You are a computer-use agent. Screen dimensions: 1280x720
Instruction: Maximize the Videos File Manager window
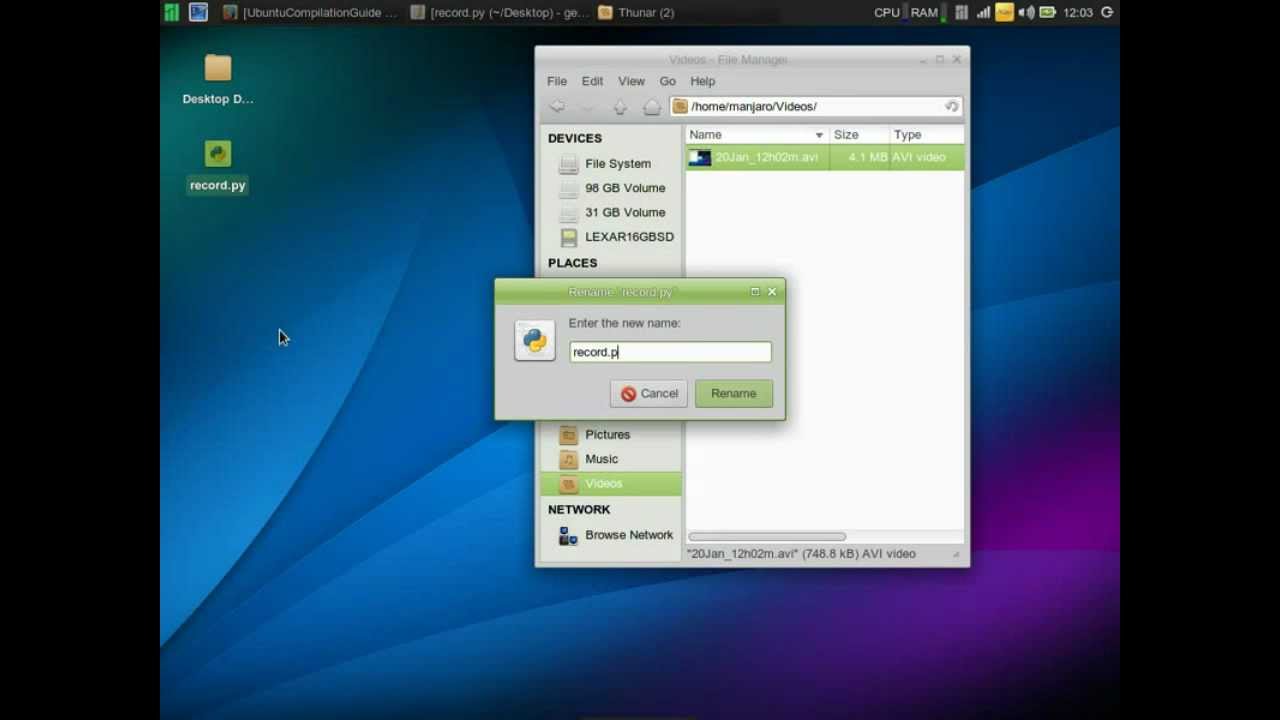[940, 60]
